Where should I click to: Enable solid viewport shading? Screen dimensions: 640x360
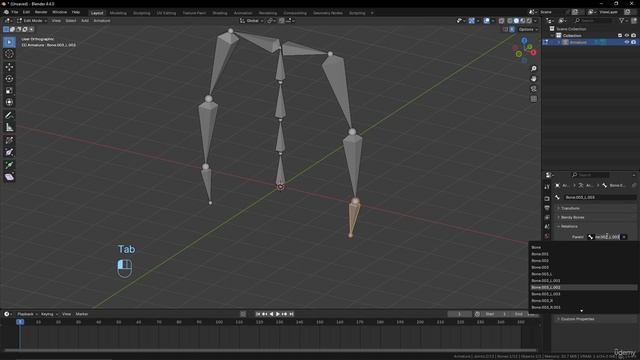516,20
